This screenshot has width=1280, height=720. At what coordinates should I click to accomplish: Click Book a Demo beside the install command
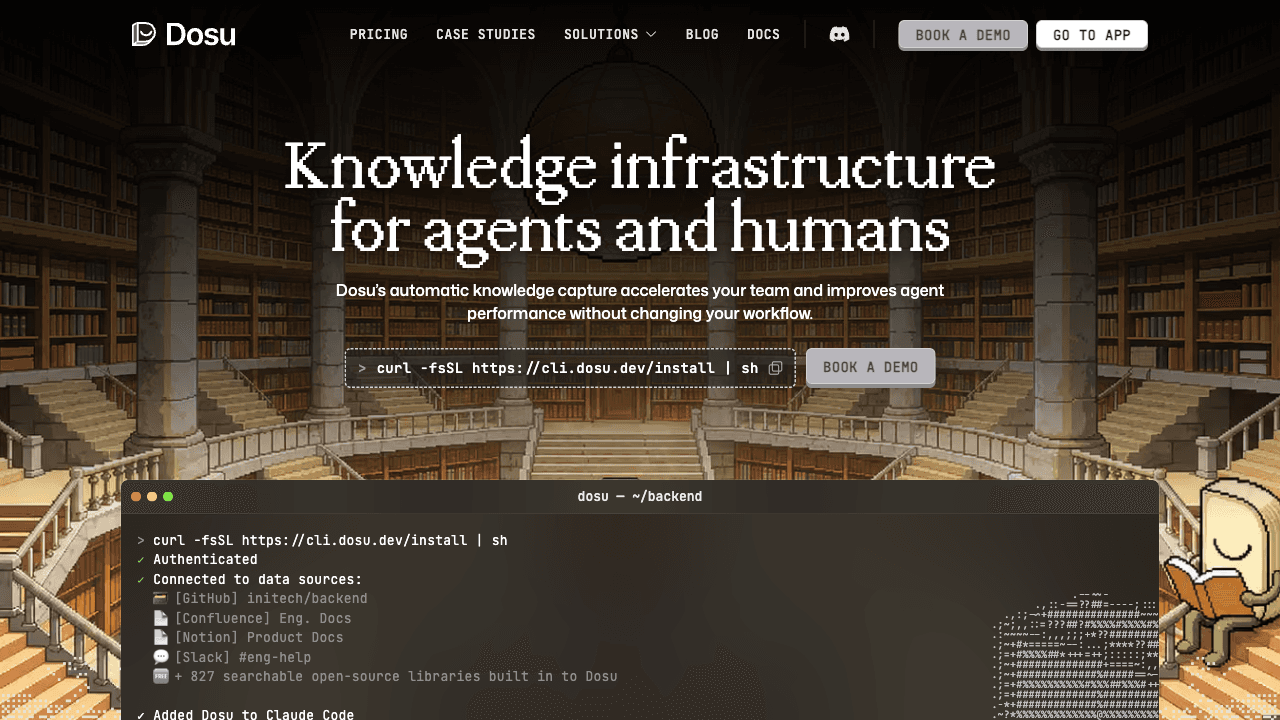[870, 367]
